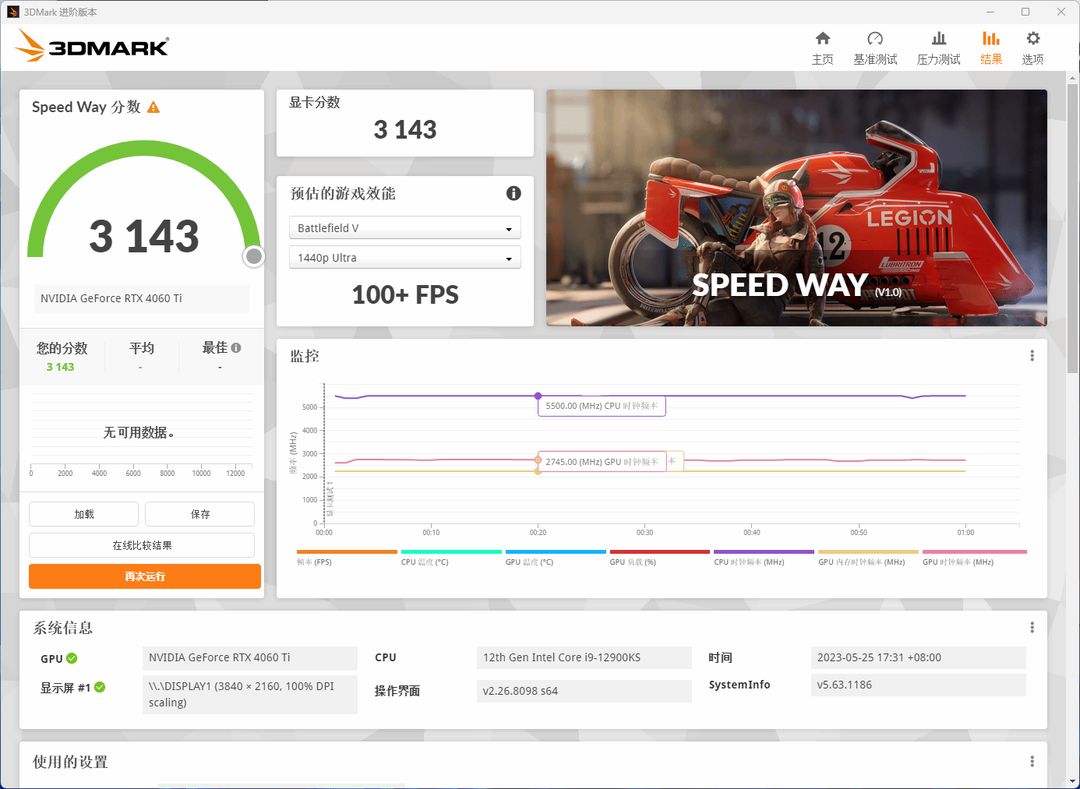Screen dimensions: 1080x789
Task: Click the NVIDIA GeForce RTX 4060 Ti gauge label
Action: pyautogui.click(x=141, y=298)
